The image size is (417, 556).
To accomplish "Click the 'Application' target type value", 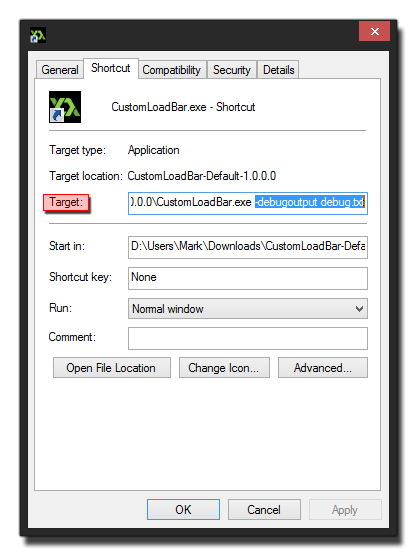I will 154,150.
